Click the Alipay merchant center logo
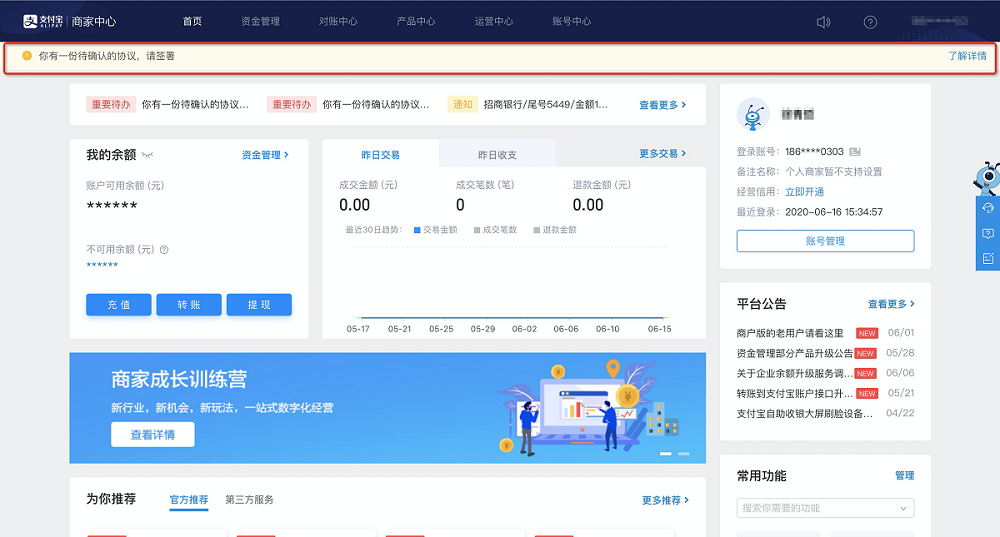Image resolution: width=1000 pixels, height=537 pixels. pyautogui.click(x=70, y=21)
